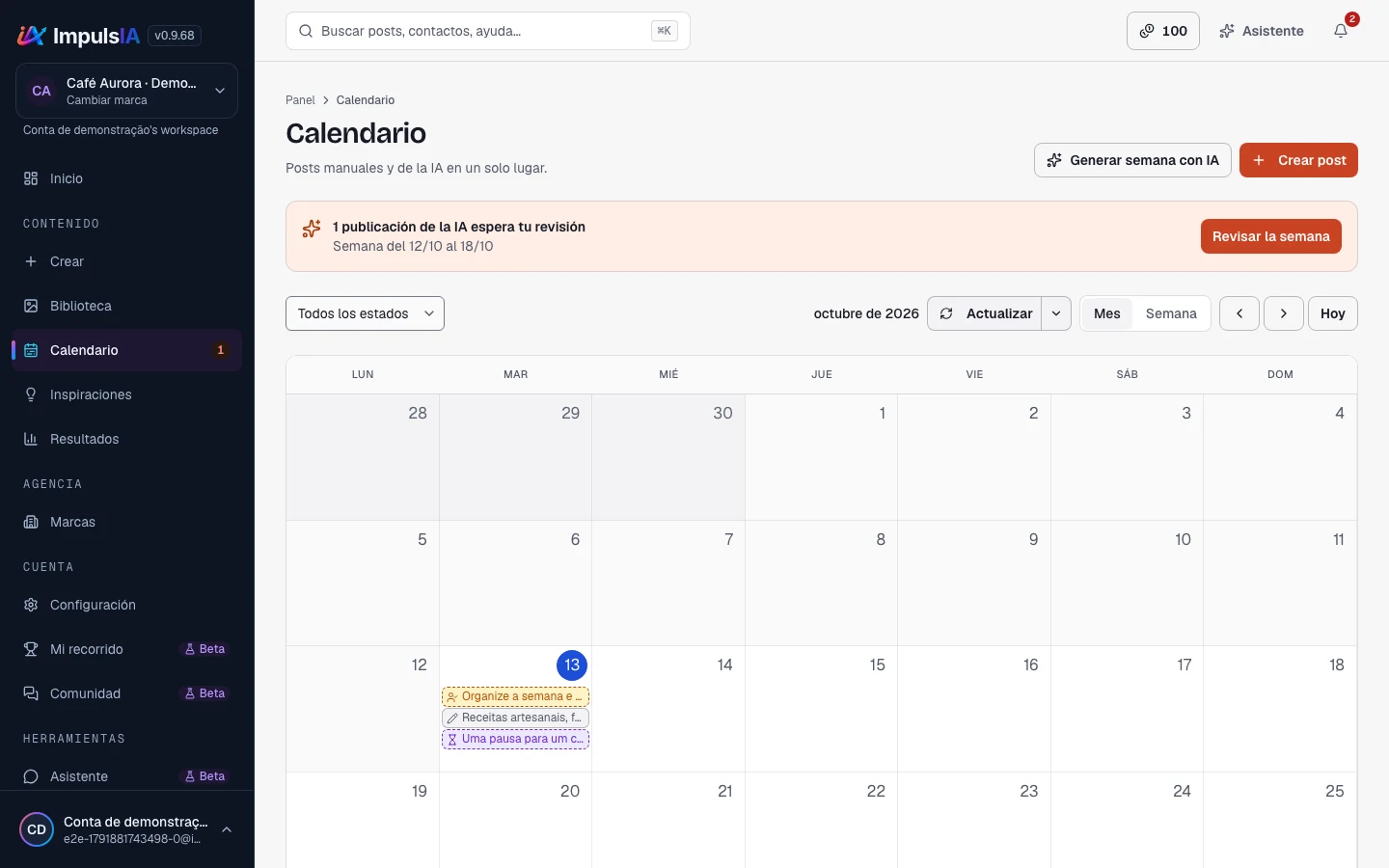This screenshot has width=1389, height=868.
Task: Go to Biblioteca
Action: click(126, 306)
